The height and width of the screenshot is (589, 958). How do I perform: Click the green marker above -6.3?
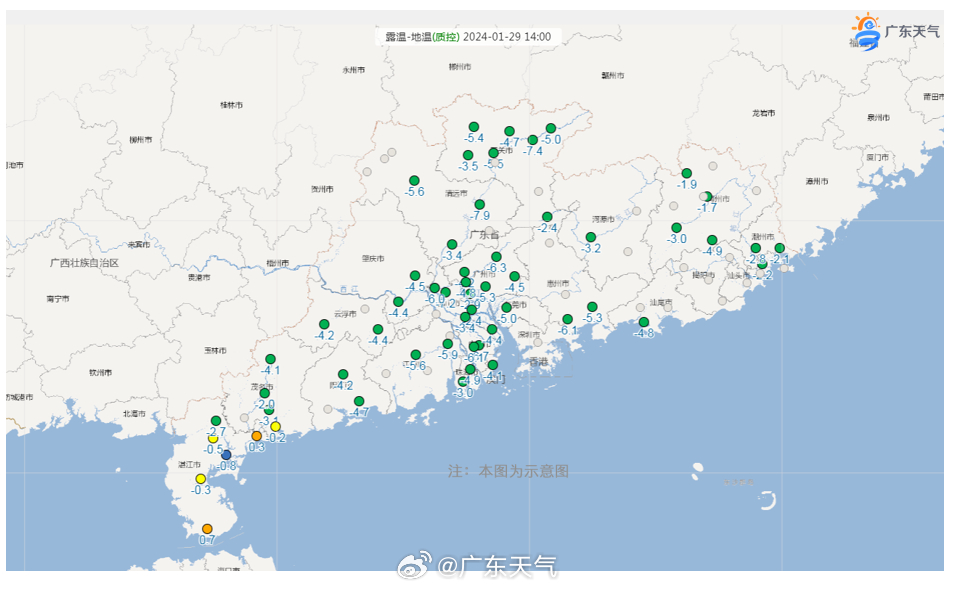tap(496, 257)
